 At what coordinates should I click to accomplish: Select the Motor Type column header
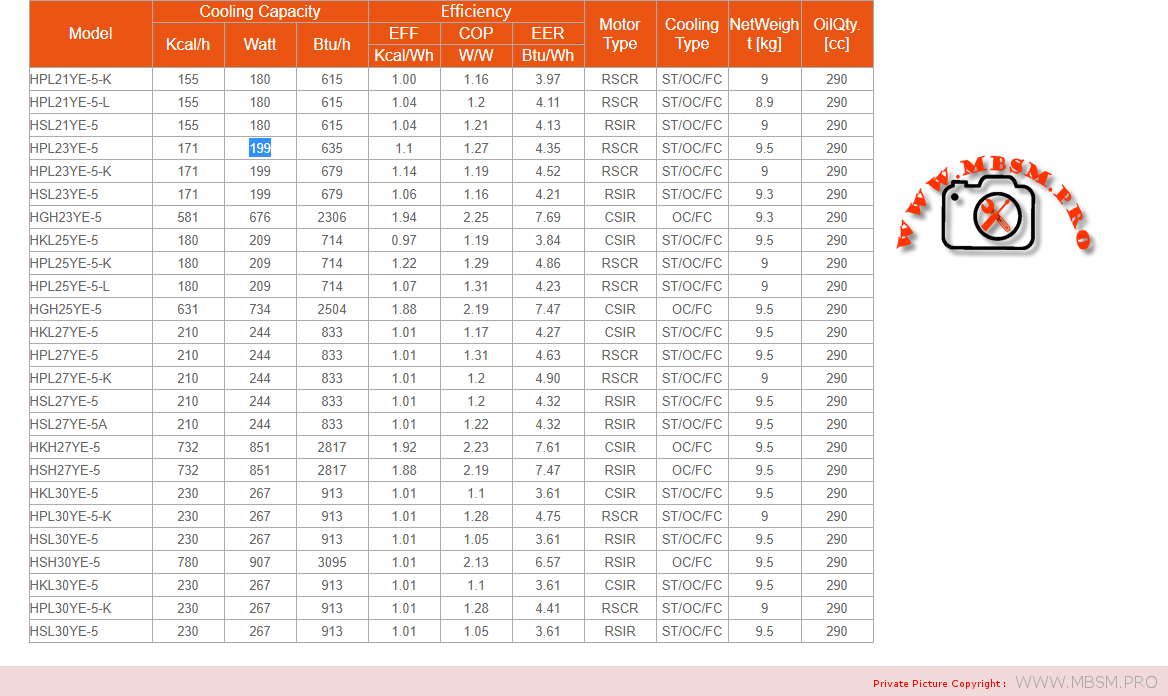pyautogui.click(x=620, y=34)
